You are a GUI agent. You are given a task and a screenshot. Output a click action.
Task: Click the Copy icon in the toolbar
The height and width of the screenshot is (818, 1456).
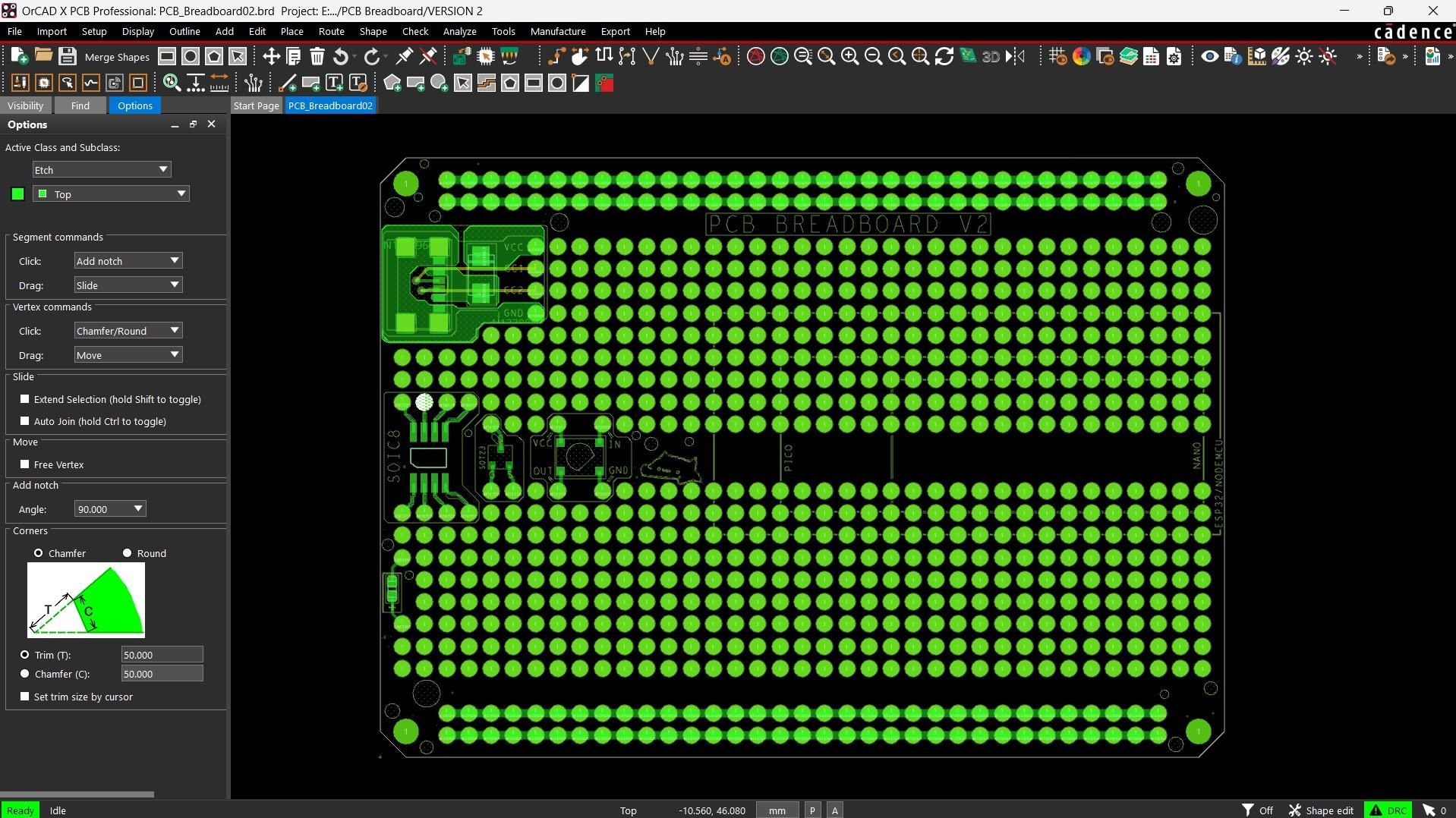click(294, 56)
